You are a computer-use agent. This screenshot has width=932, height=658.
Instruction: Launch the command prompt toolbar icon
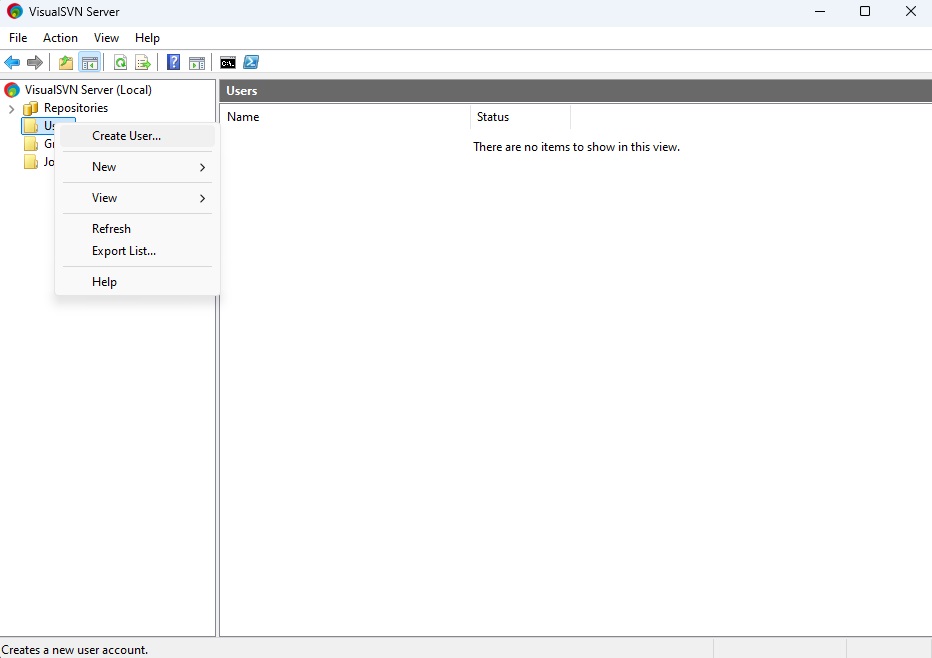[x=228, y=63]
